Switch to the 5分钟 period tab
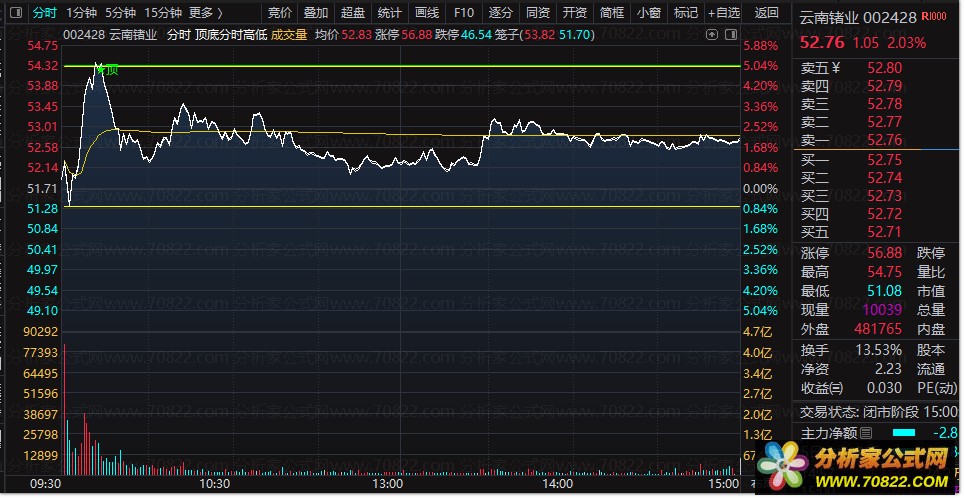 [121, 13]
